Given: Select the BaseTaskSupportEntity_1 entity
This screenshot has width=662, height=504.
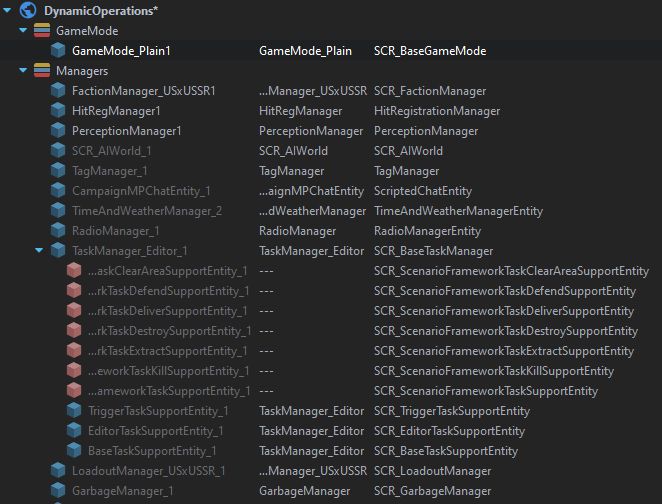Looking at the screenshot, I should coord(152,451).
